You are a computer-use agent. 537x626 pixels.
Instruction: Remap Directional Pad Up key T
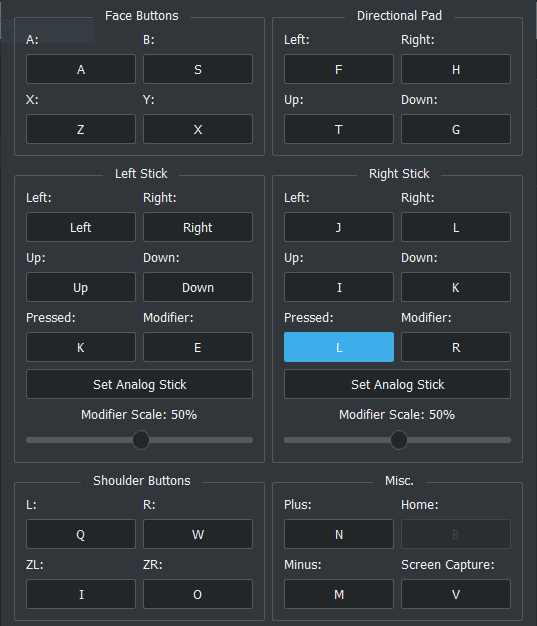point(339,129)
